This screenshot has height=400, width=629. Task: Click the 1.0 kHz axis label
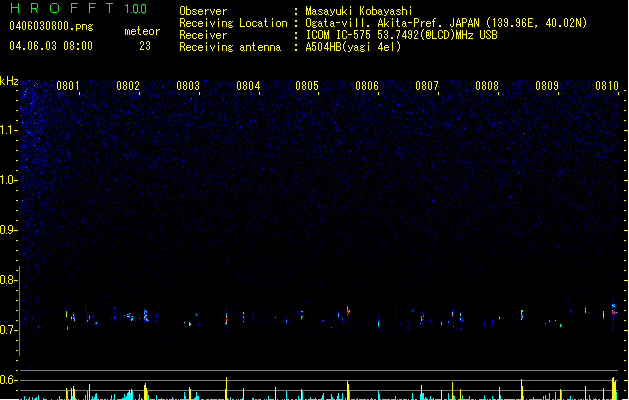[x=8, y=180]
